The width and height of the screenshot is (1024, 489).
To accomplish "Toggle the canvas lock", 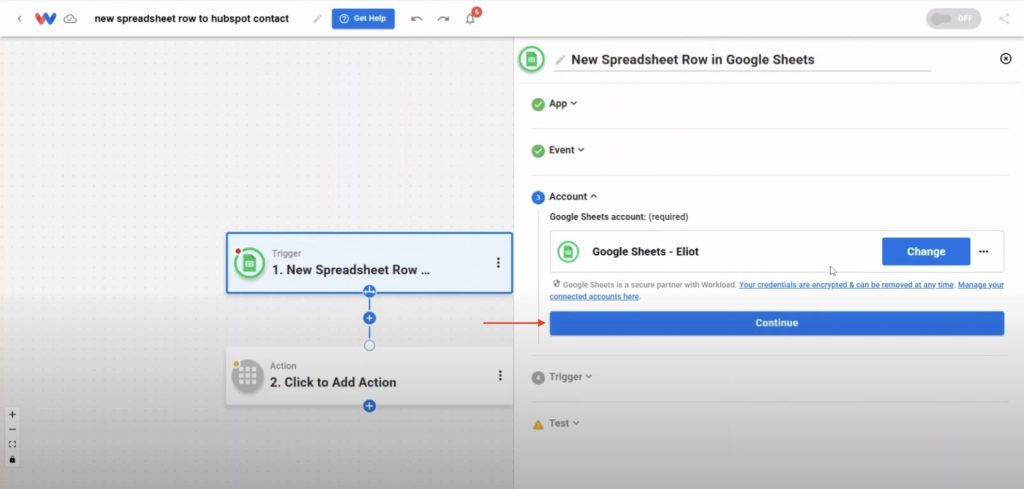I will (12, 460).
